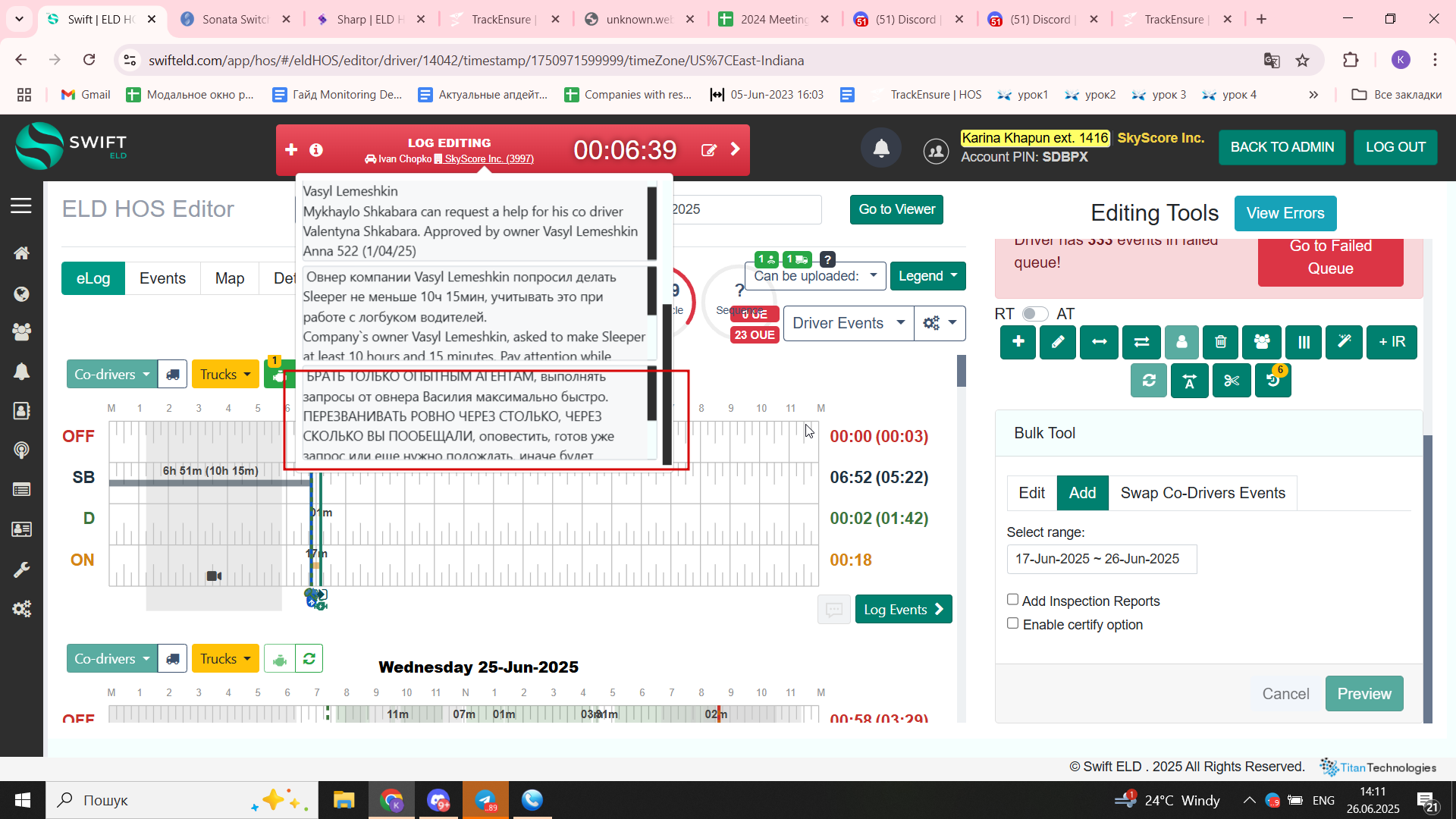
Task: Toggle the RT / AT switch
Action: pos(1034,314)
